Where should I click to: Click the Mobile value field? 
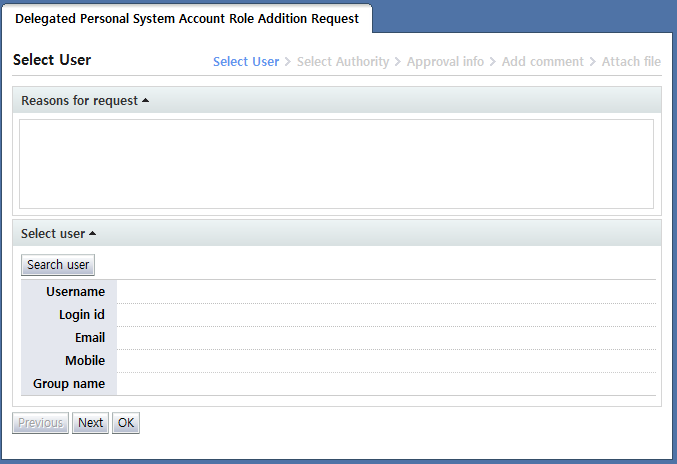(386, 361)
